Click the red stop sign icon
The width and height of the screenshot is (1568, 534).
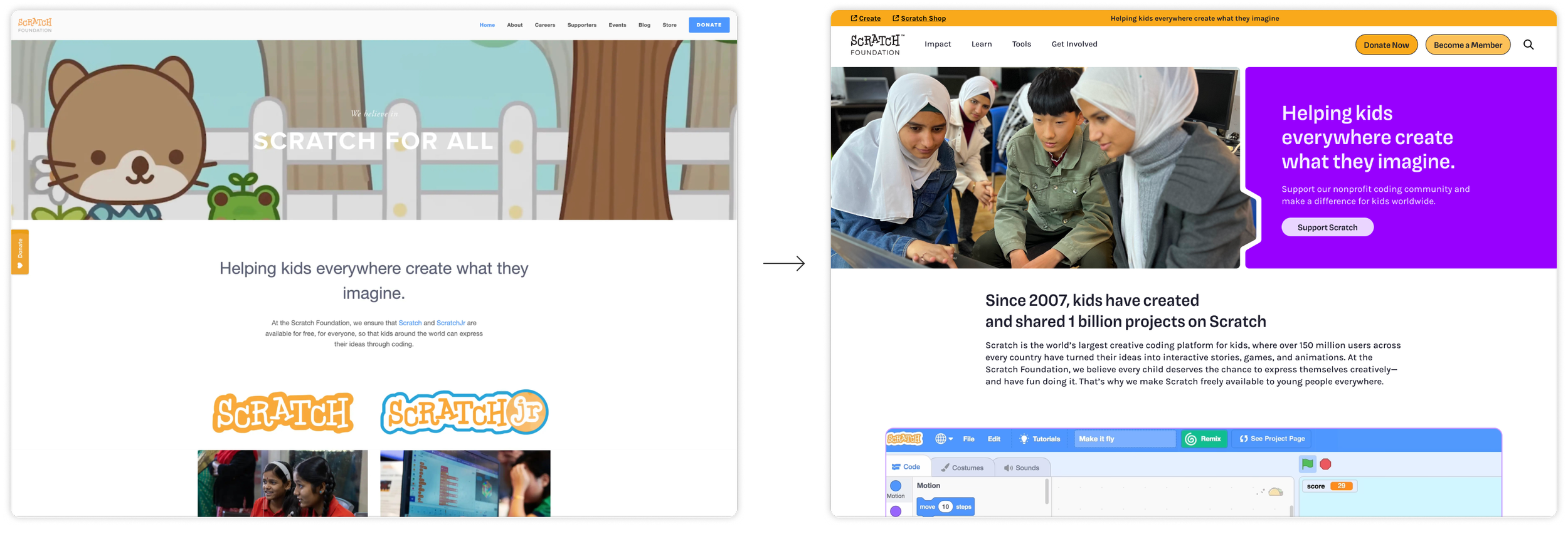tap(1325, 464)
